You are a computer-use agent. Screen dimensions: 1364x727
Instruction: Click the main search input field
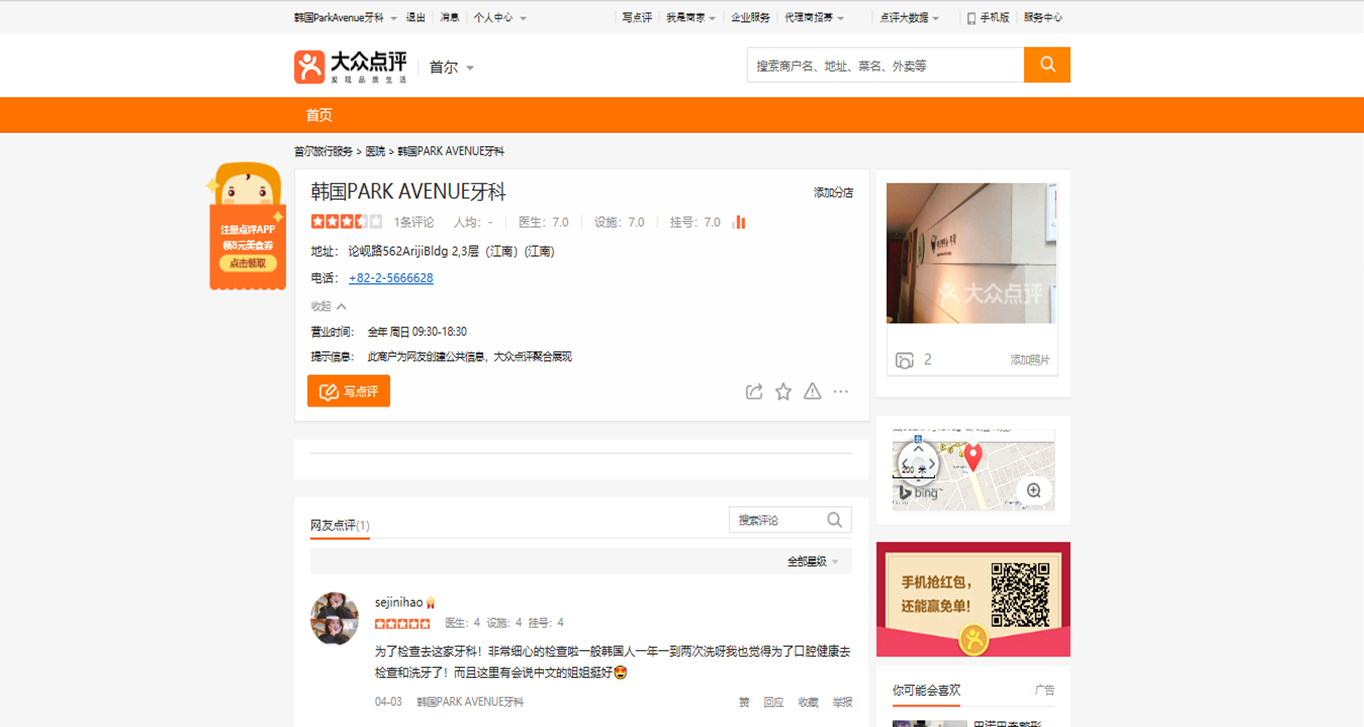click(x=884, y=65)
